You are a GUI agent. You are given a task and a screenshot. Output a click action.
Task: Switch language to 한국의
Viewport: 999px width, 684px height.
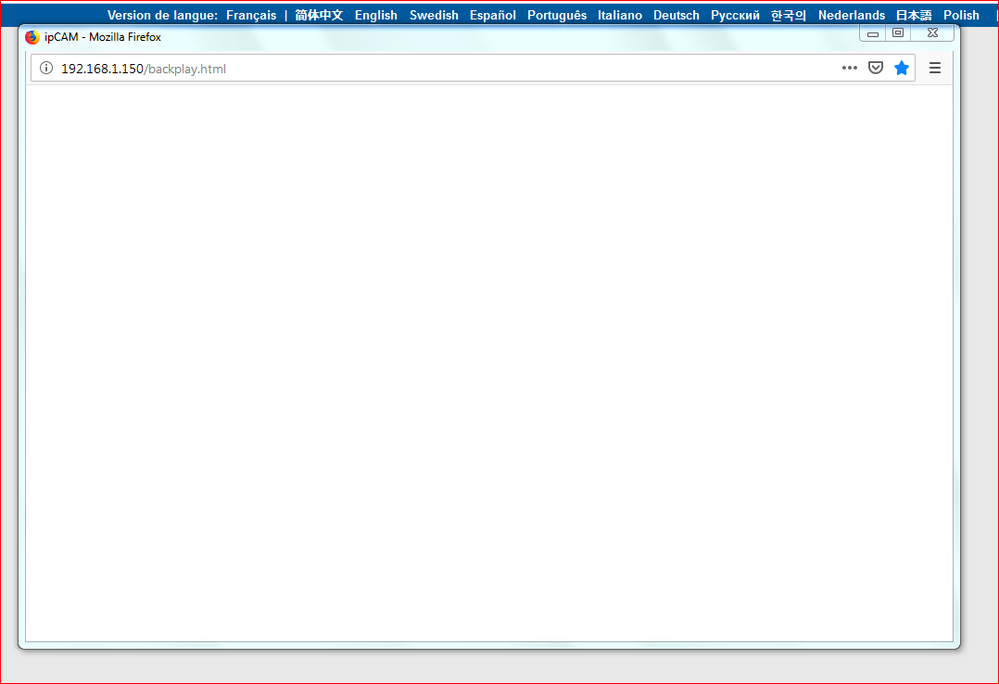click(x=789, y=15)
